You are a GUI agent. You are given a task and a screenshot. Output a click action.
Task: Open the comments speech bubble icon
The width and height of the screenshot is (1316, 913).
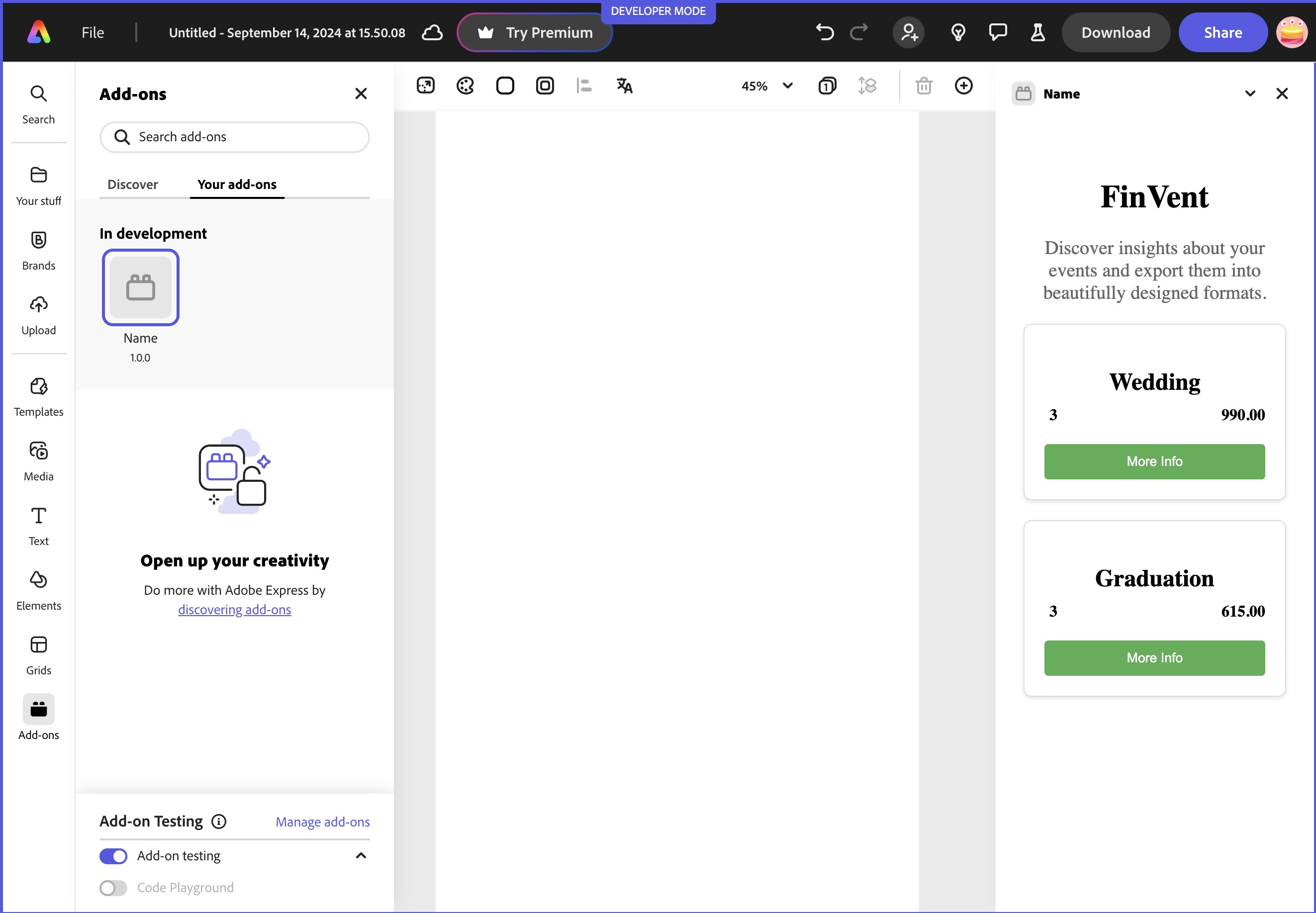pos(997,32)
